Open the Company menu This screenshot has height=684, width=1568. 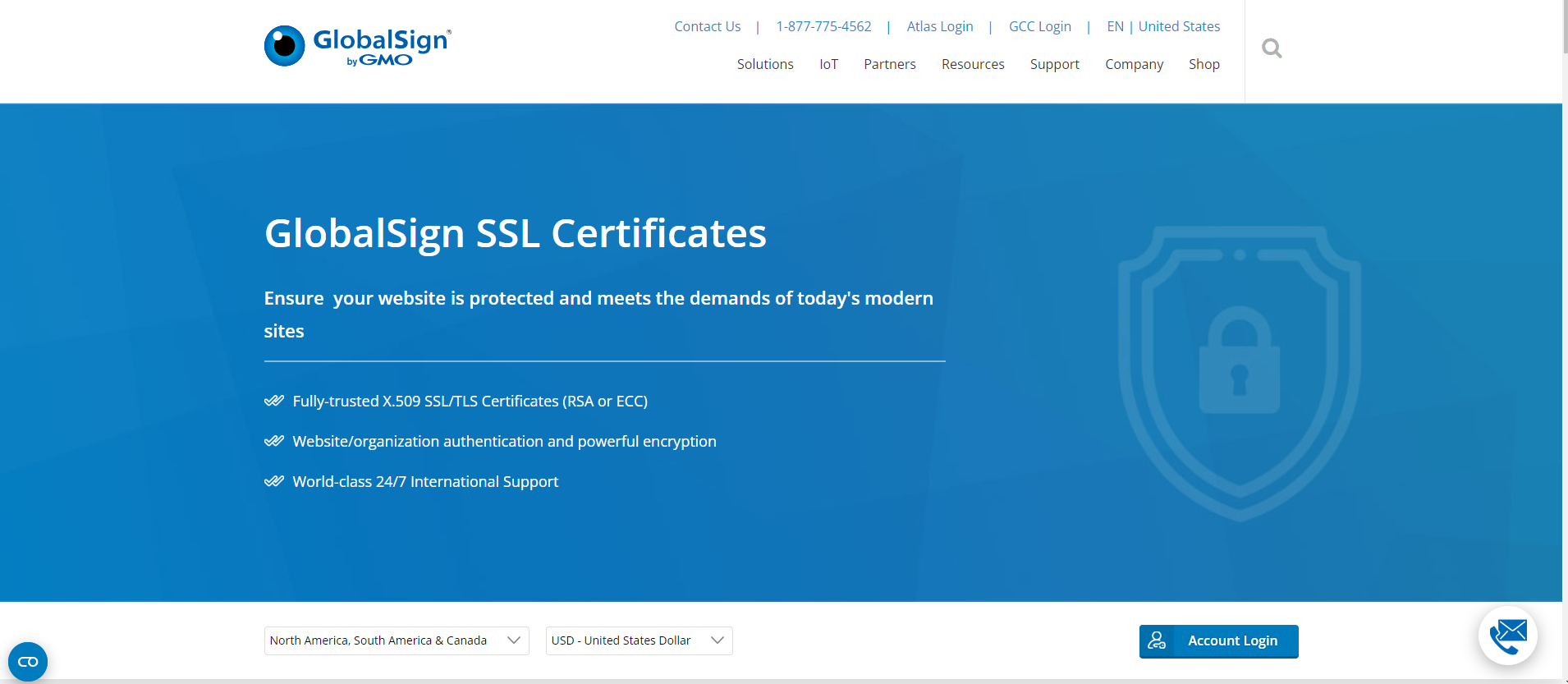1134,64
